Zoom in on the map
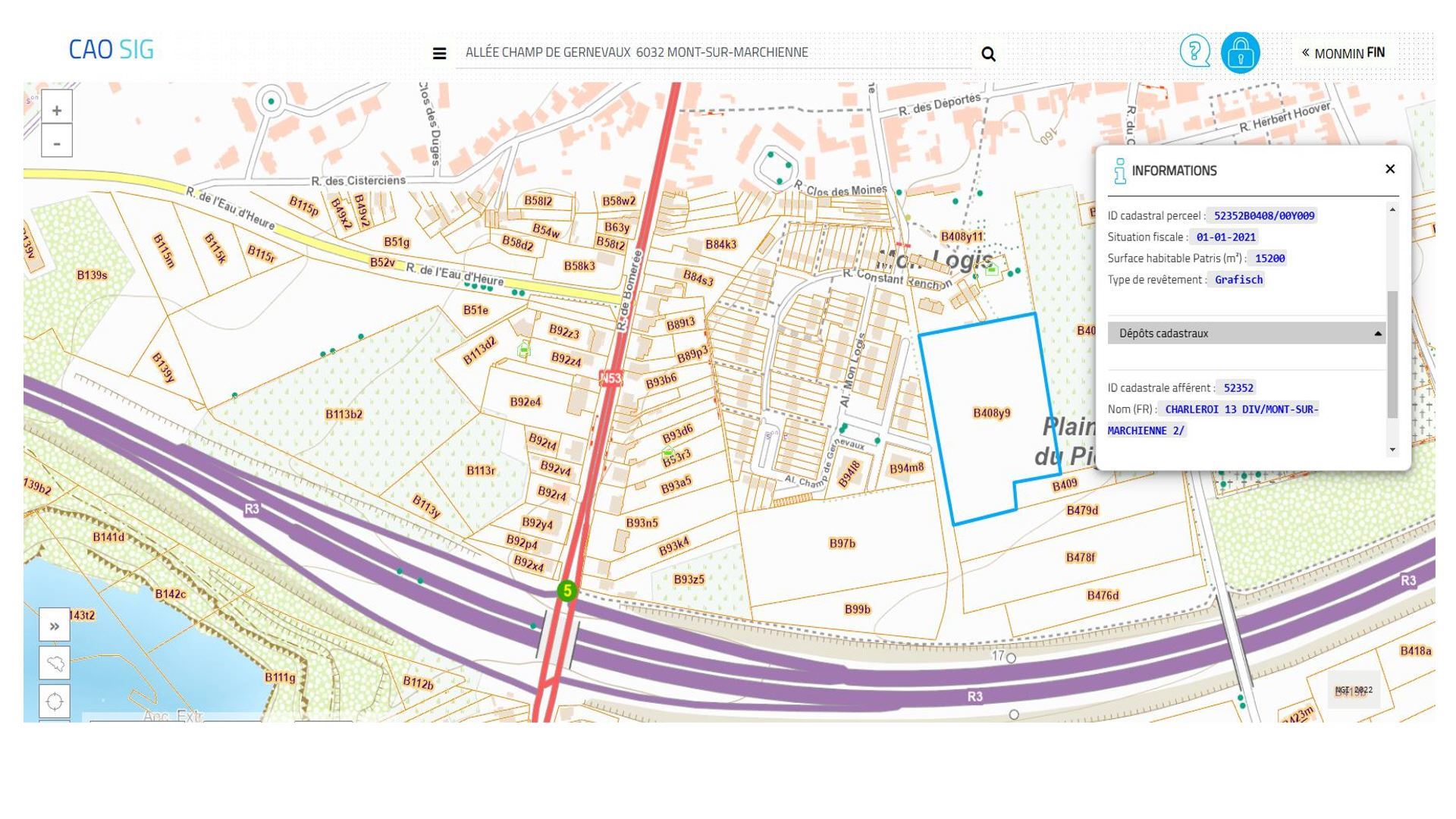This screenshot has height=819, width=1456. pyautogui.click(x=57, y=111)
